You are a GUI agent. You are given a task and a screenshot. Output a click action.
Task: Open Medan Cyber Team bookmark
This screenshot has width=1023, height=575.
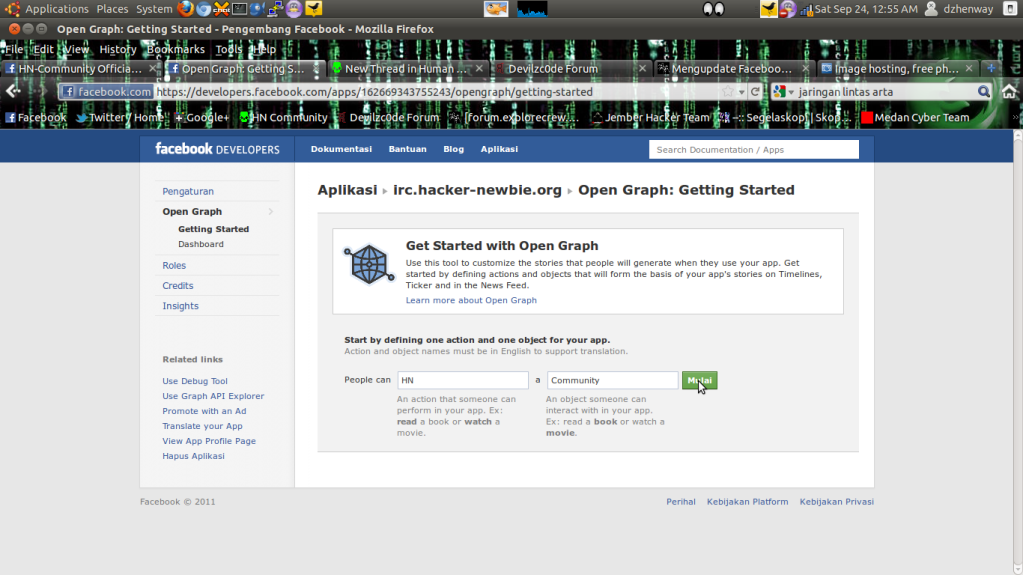pyautogui.click(x=915, y=117)
